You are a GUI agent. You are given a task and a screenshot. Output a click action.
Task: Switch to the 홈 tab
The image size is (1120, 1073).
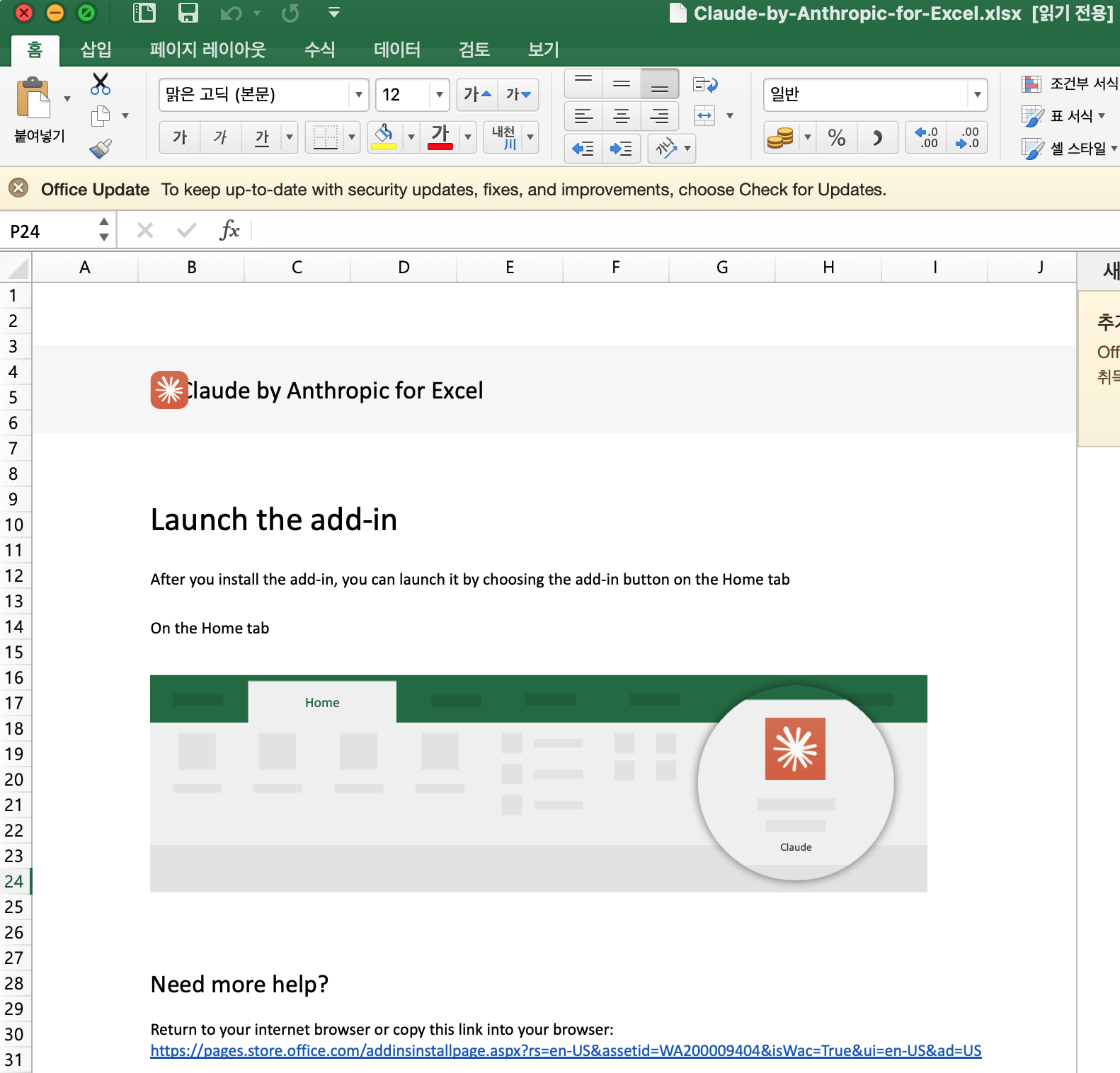click(35, 50)
